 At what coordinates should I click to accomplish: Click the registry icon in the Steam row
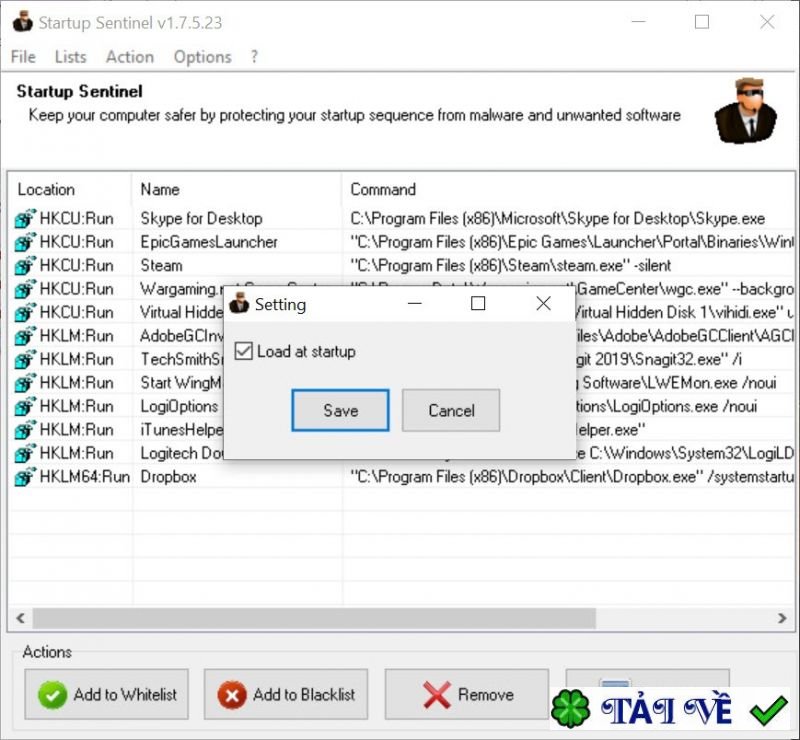25,265
